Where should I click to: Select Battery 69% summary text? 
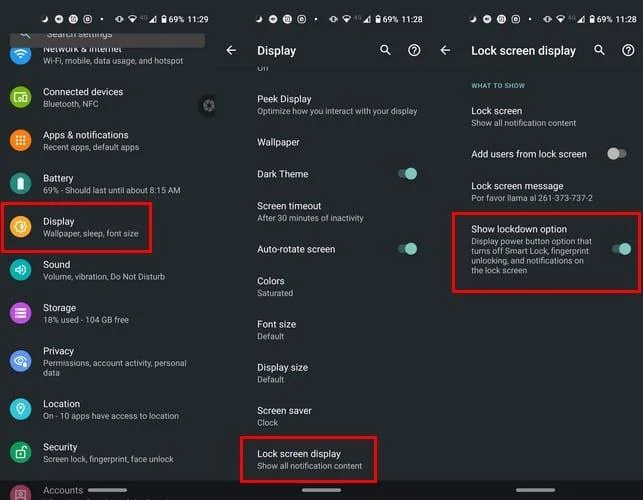[x=112, y=190]
